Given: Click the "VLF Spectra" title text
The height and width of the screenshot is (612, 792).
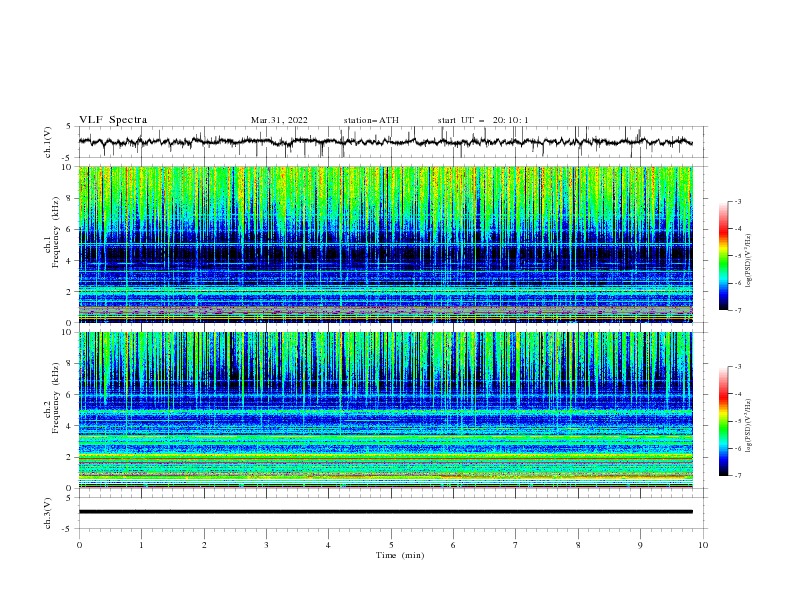Looking at the screenshot, I should (113, 120).
